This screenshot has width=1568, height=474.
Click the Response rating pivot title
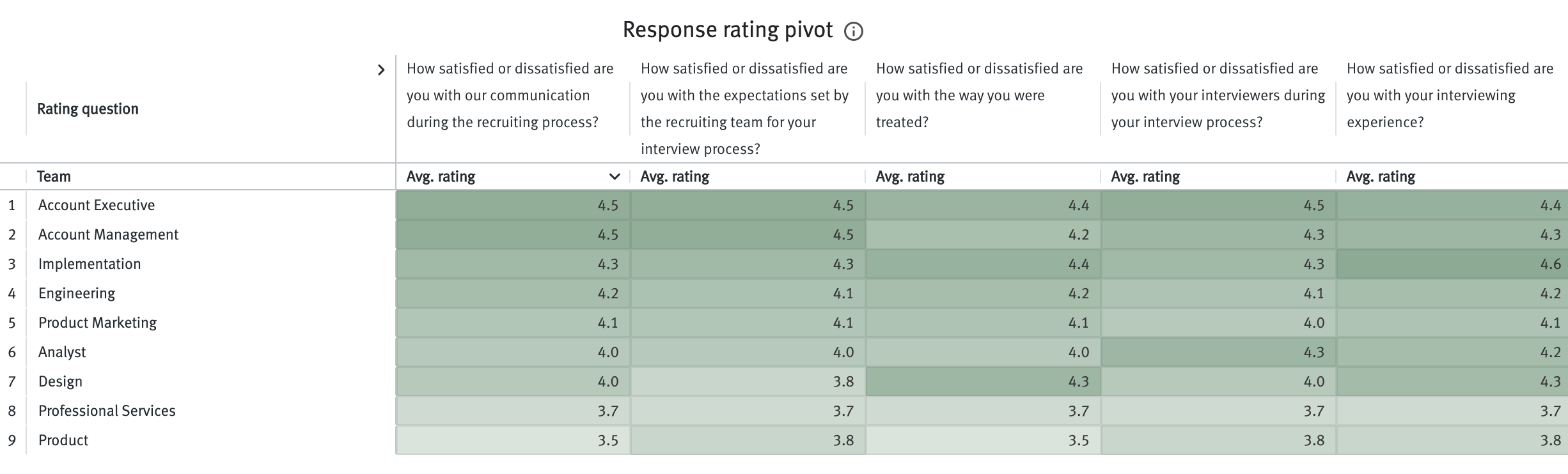click(727, 29)
